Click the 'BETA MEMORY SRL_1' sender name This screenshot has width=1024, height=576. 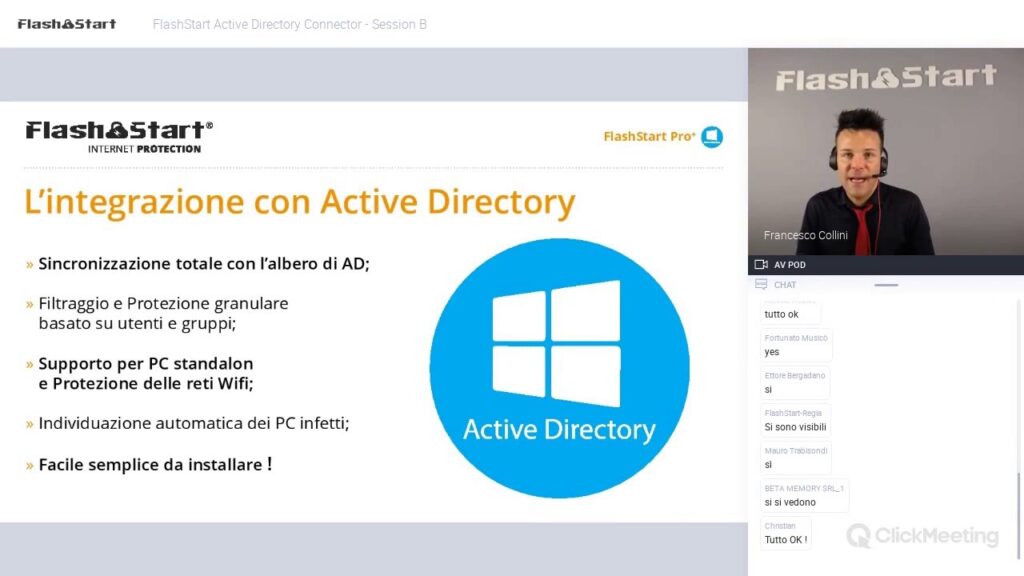pos(804,488)
